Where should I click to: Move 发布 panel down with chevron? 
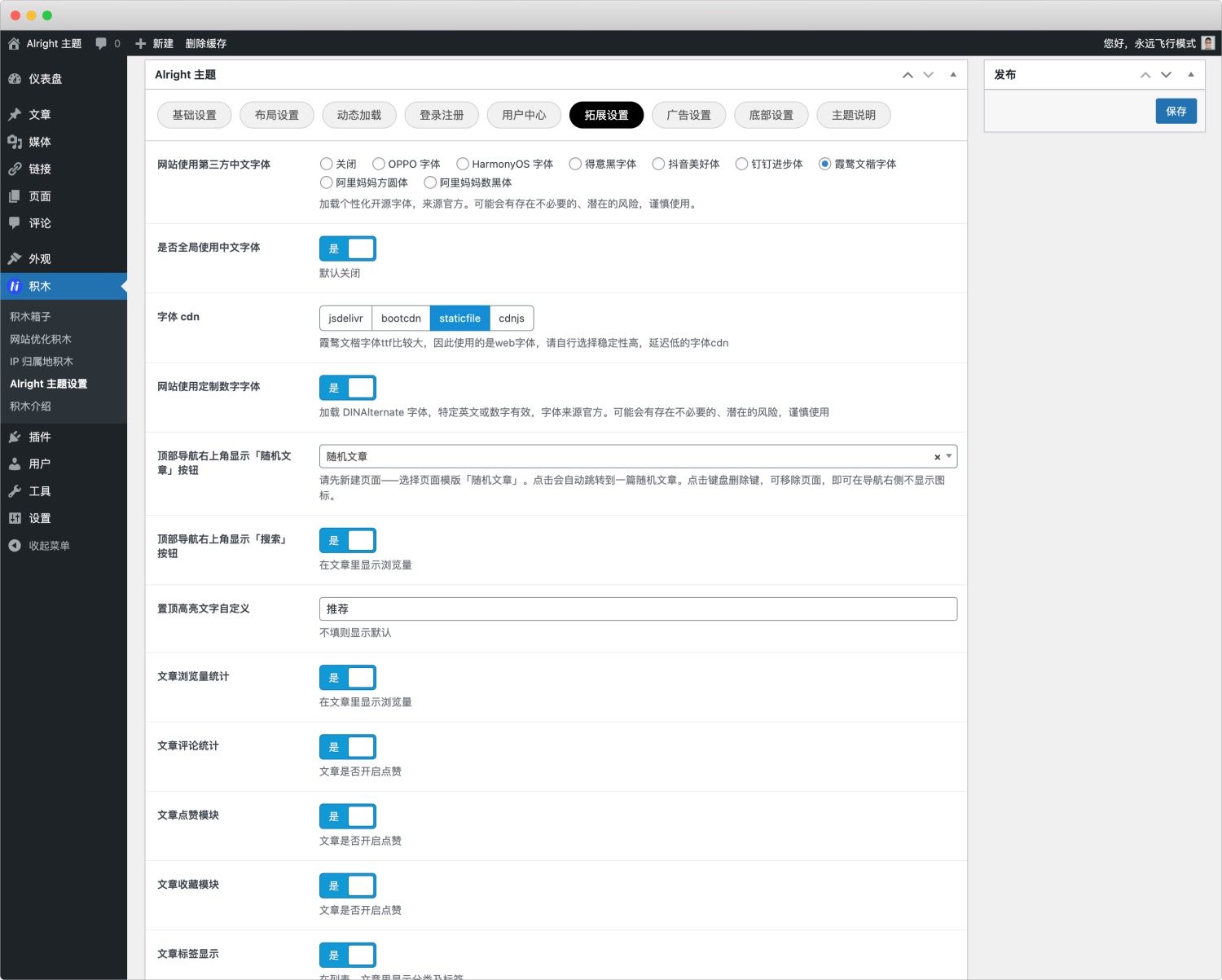(x=1166, y=75)
